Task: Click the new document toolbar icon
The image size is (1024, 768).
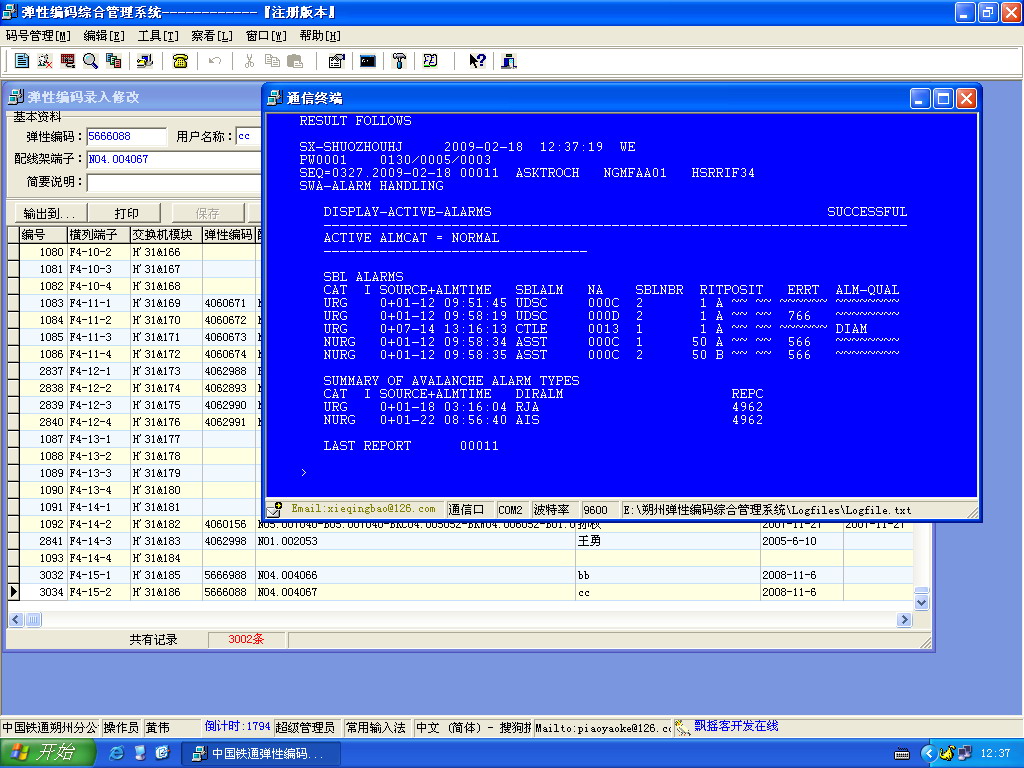Action: coord(22,61)
